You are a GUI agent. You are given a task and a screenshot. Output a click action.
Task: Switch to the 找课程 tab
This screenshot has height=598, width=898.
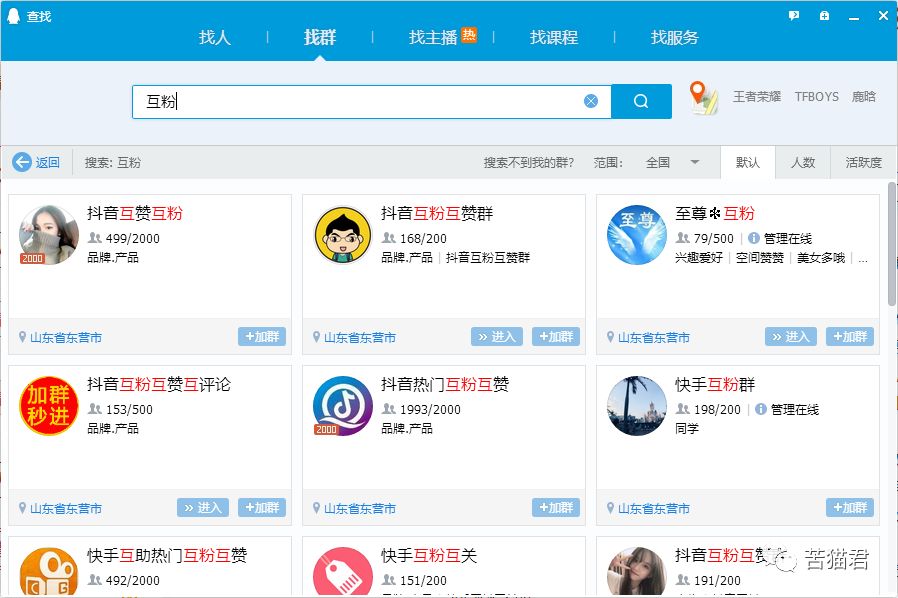pyautogui.click(x=553, y=38)
